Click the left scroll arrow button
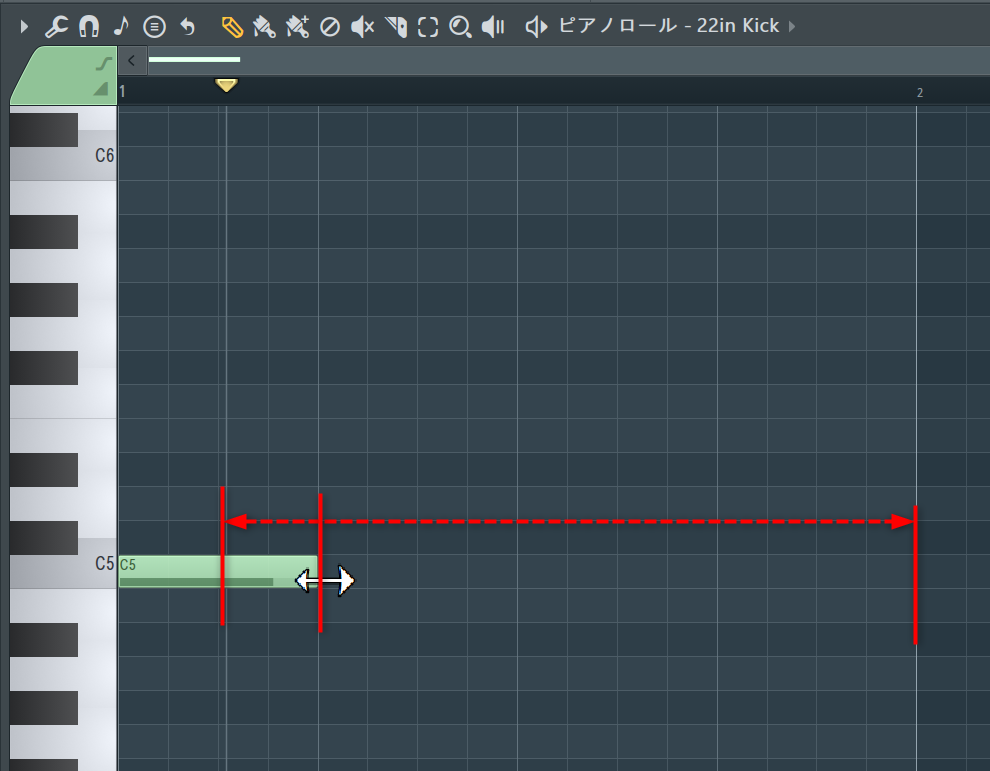The width and height of the screenshot is (990, 771). pyautogui.click(x=131, y=60)
